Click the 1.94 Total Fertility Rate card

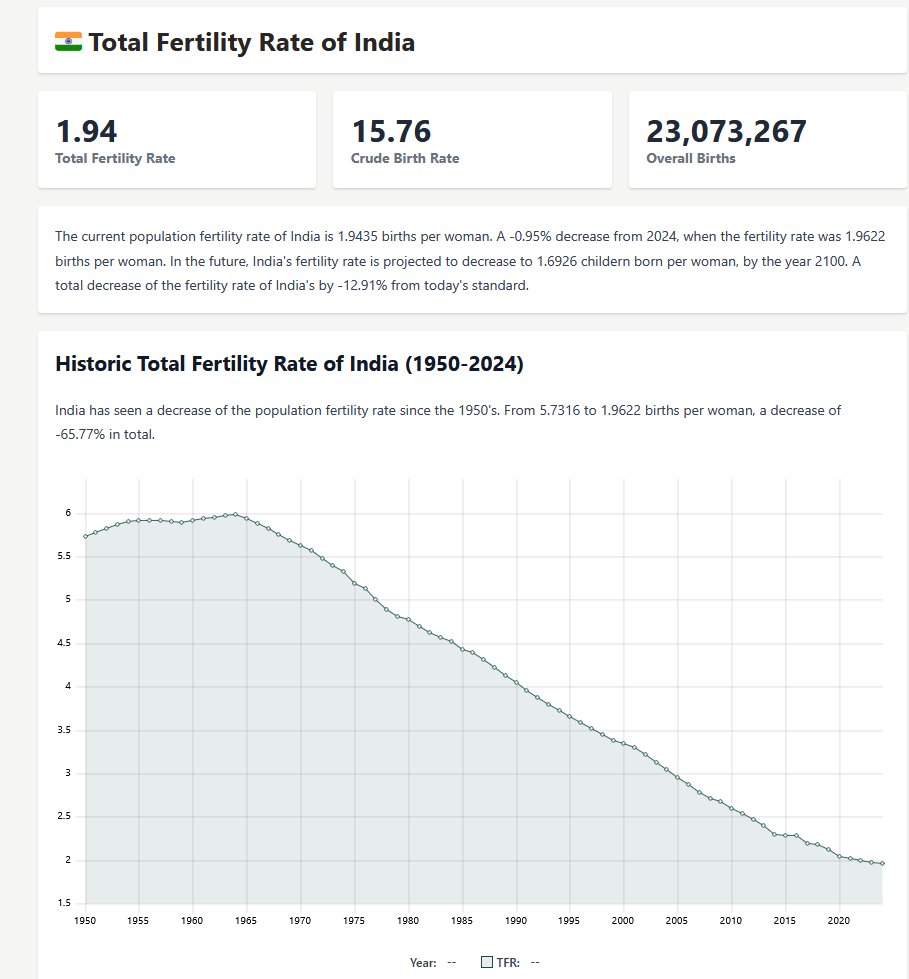[177, 140]
